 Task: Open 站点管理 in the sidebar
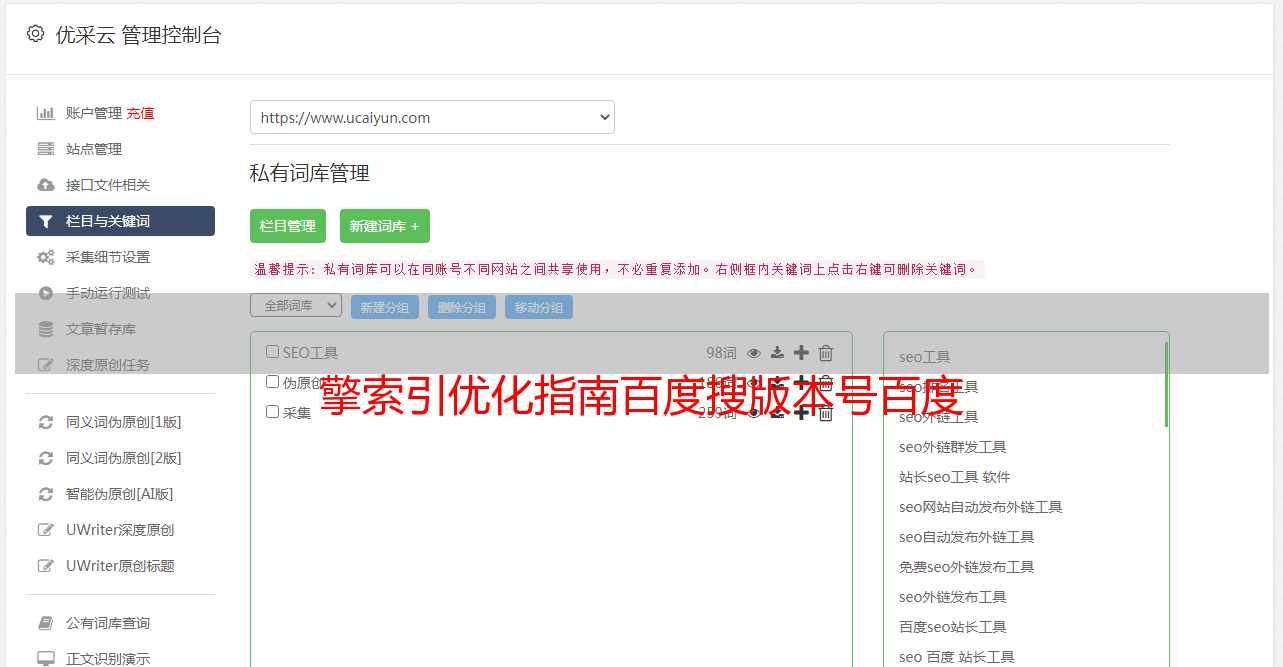[x=94, y=149]
